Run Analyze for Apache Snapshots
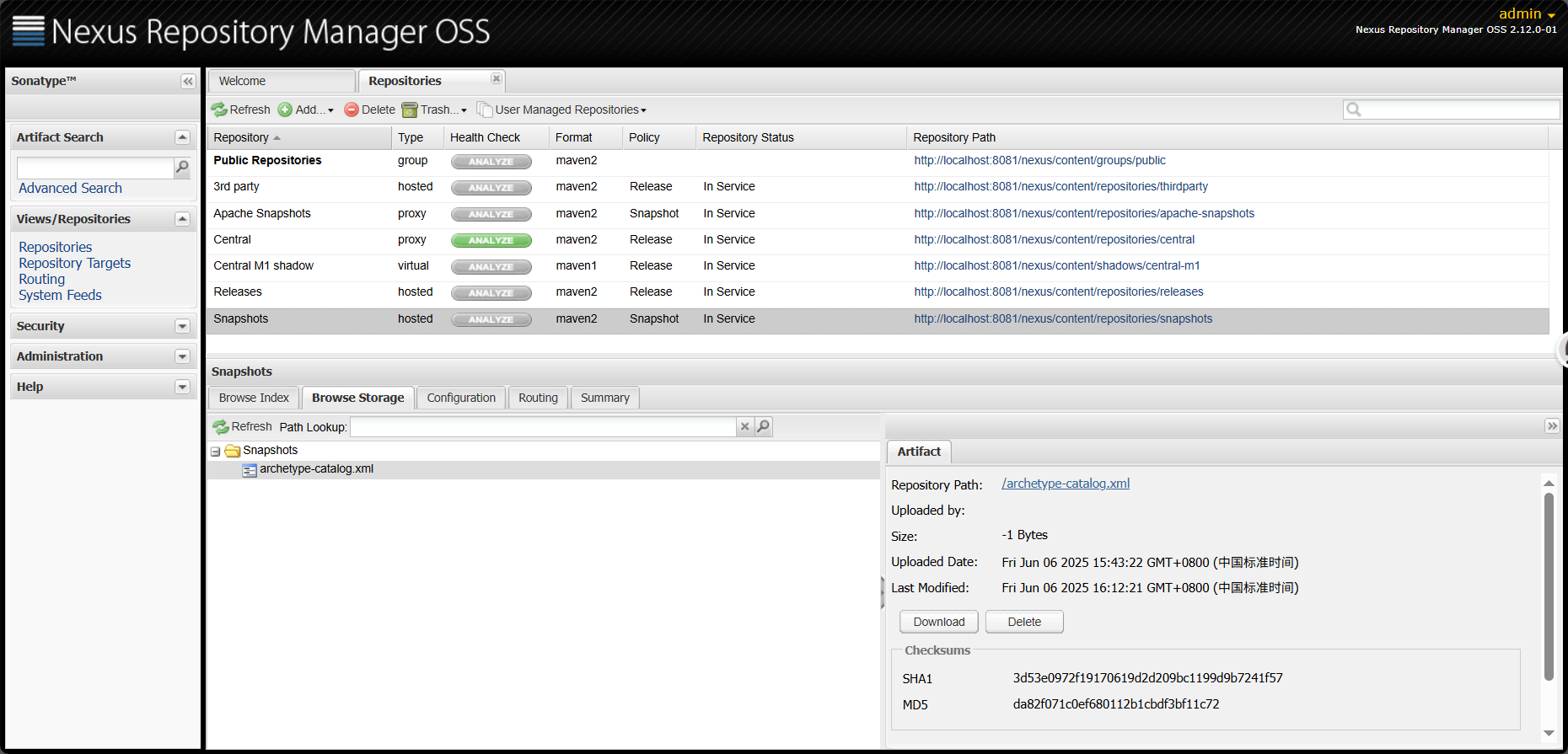This screenshot has height=754, width=1568. (491, 214)
